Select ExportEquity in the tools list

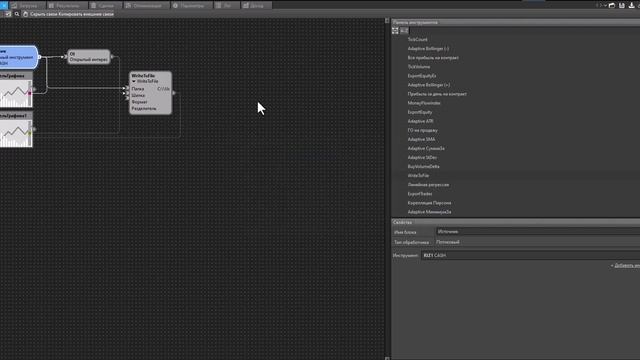(x=420, y=112)
